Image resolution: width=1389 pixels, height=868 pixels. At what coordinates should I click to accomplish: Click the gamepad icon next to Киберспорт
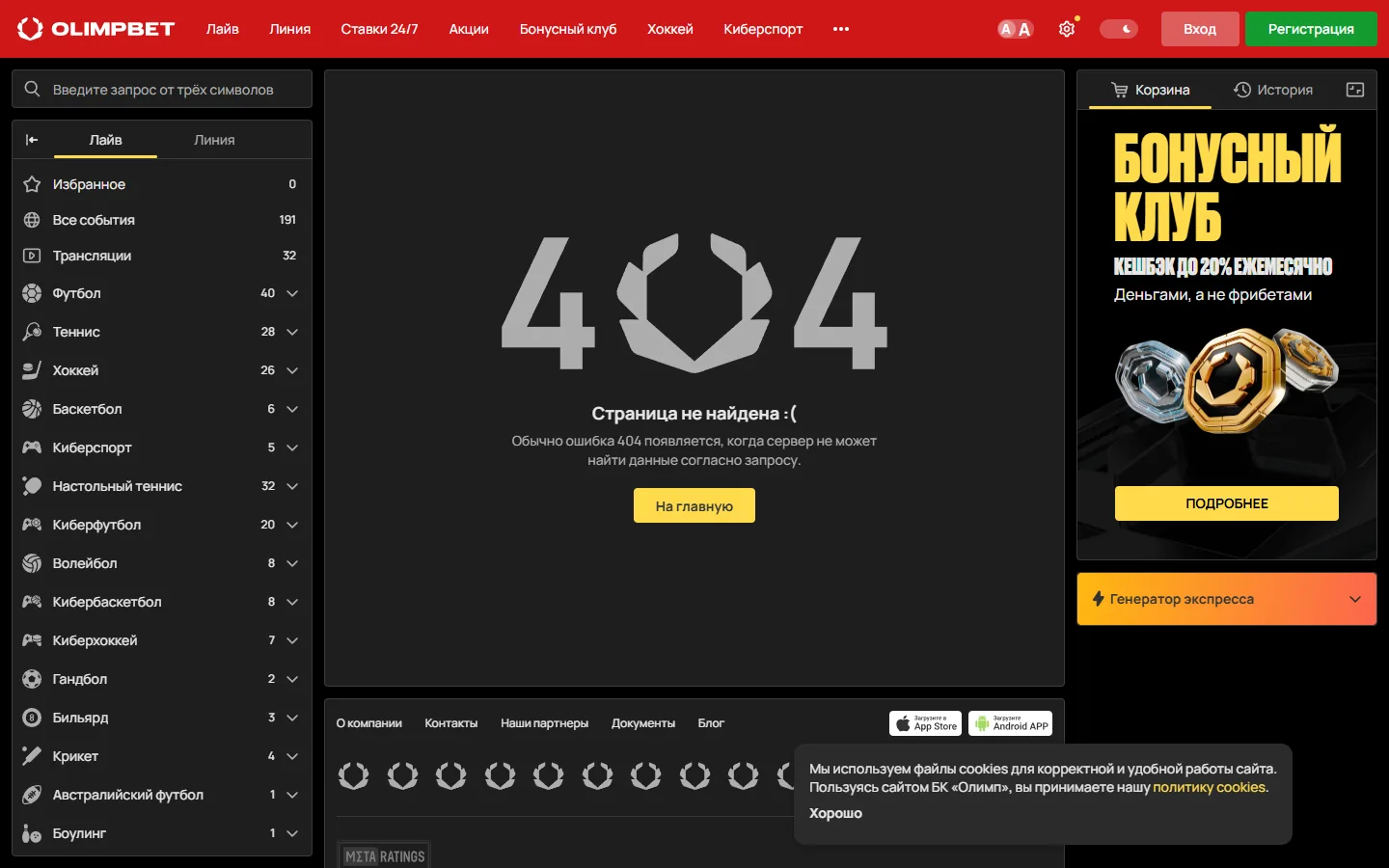point(32,448)
